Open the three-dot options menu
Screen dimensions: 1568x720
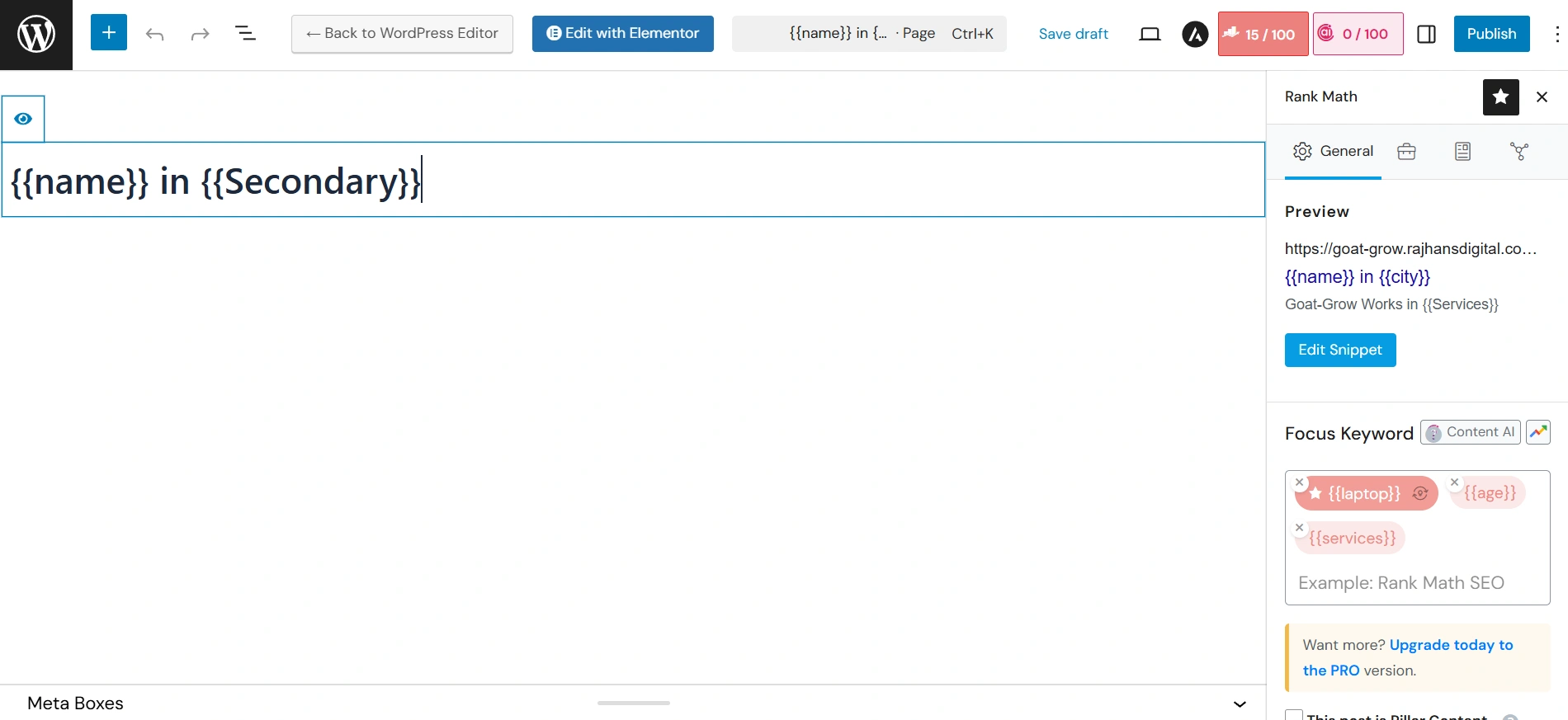pos(1556,34)
